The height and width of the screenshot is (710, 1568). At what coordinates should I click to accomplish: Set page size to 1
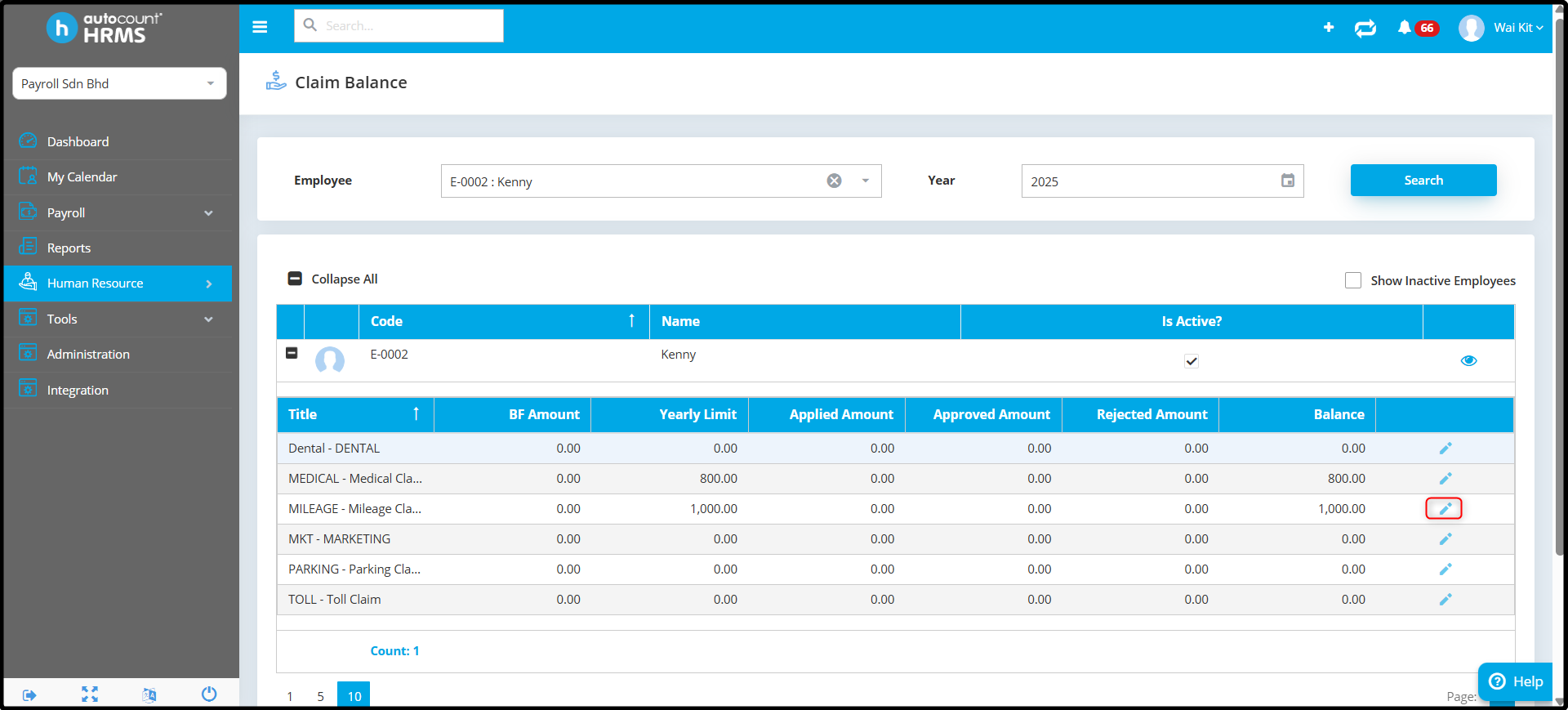tap(289, 696)
